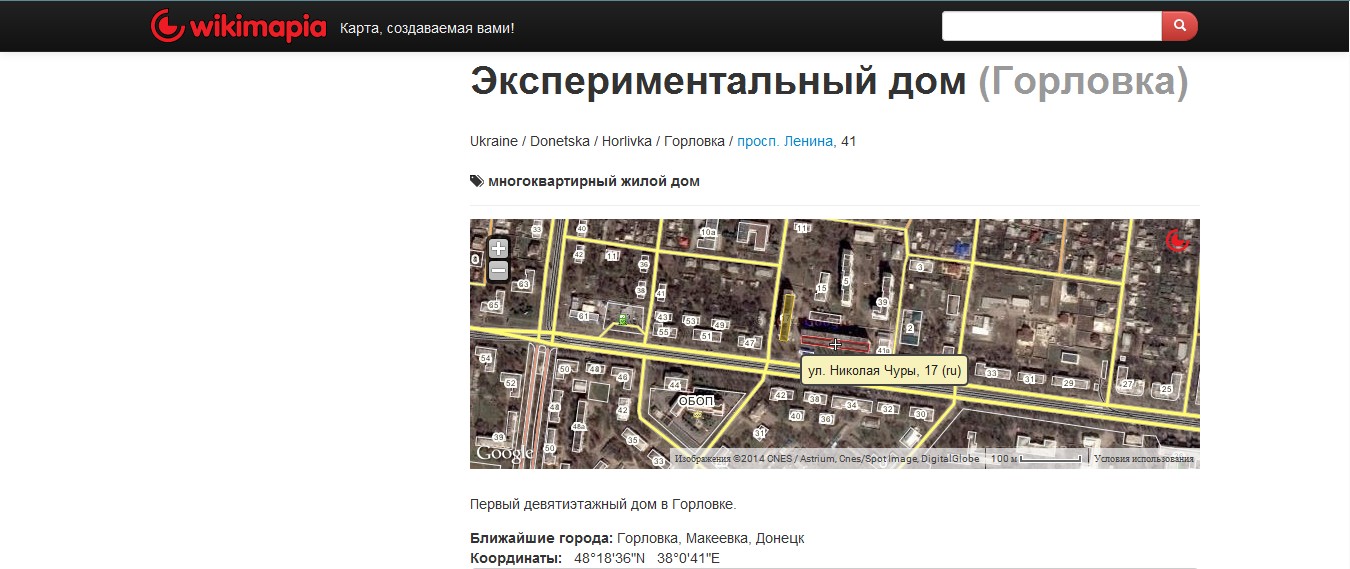
Task: Open the просп. Ленина street link
Action: [785, 141]
